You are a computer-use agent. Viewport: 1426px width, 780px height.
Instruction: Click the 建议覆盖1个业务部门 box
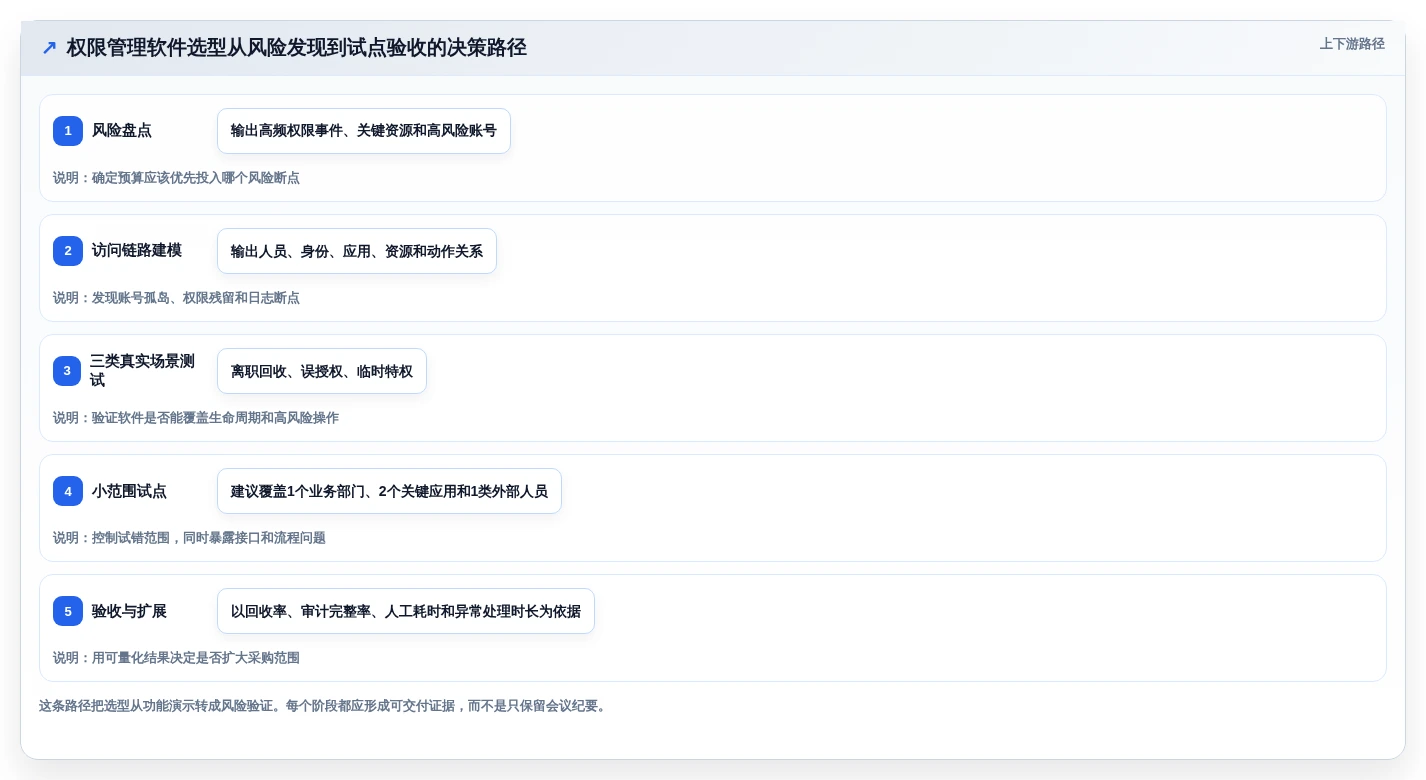389,491
